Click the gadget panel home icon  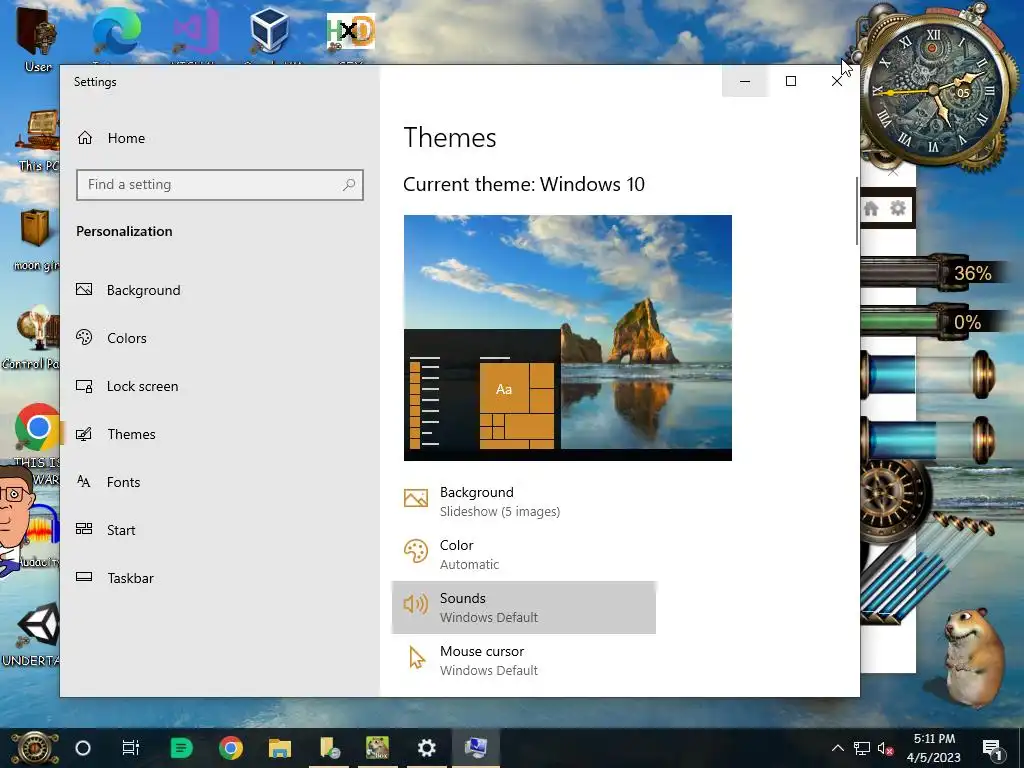(x=871, y=209)
